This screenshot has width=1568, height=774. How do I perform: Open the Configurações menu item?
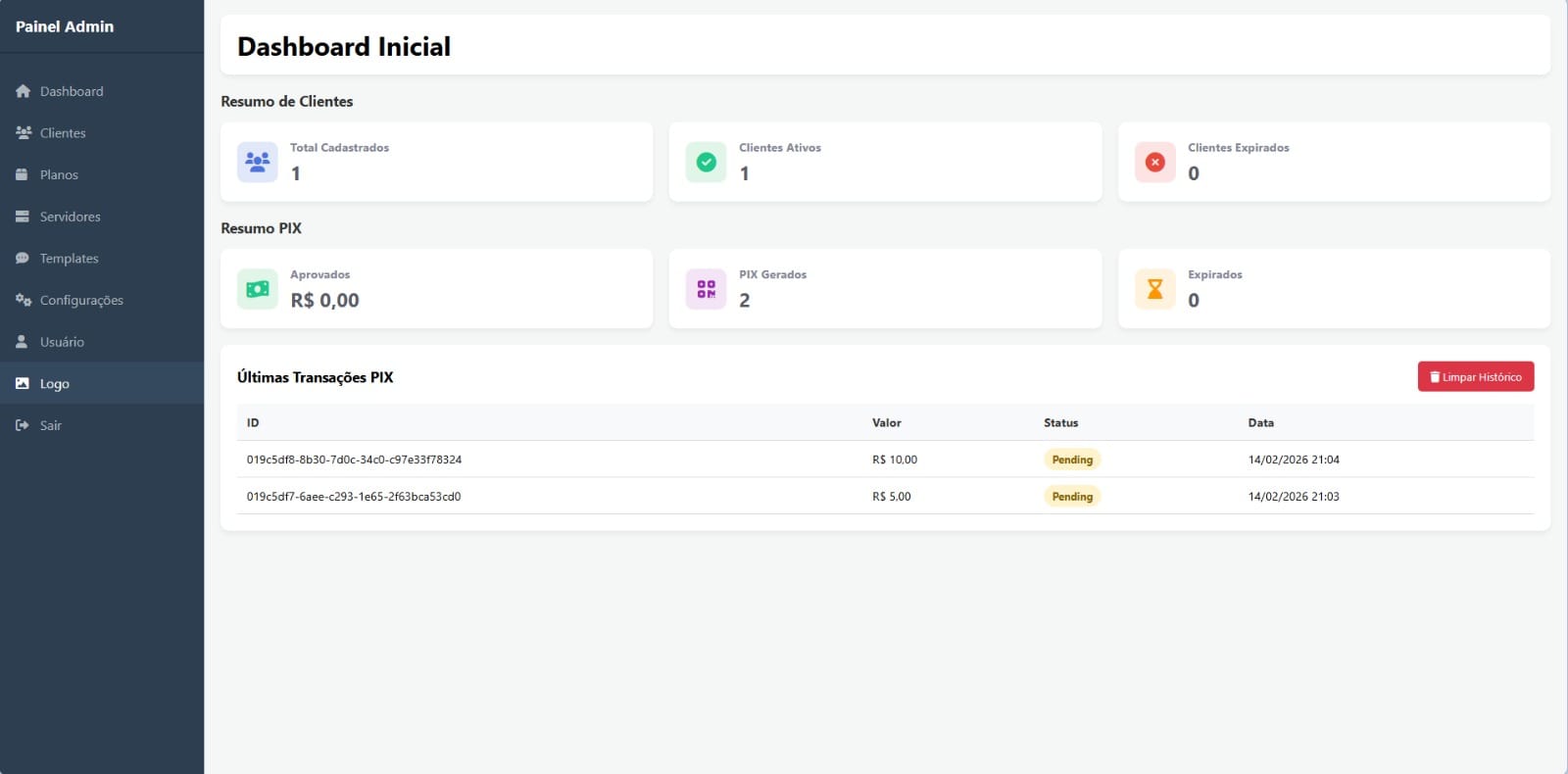102,300
